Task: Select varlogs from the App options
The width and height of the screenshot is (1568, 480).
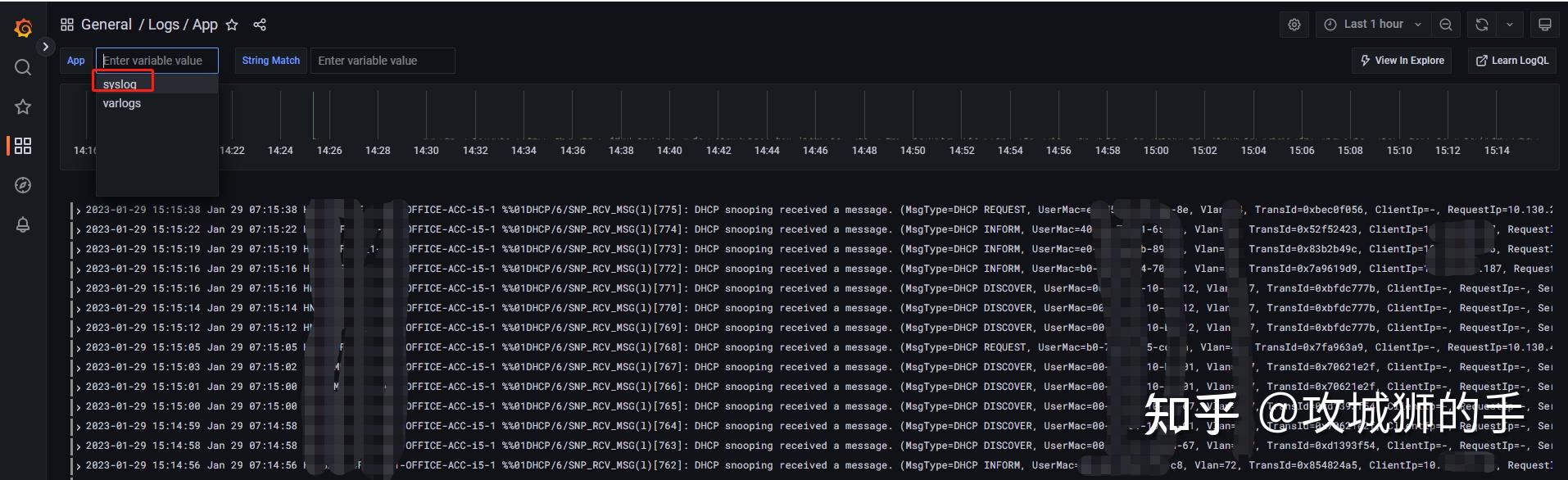Action: [122, 103]
